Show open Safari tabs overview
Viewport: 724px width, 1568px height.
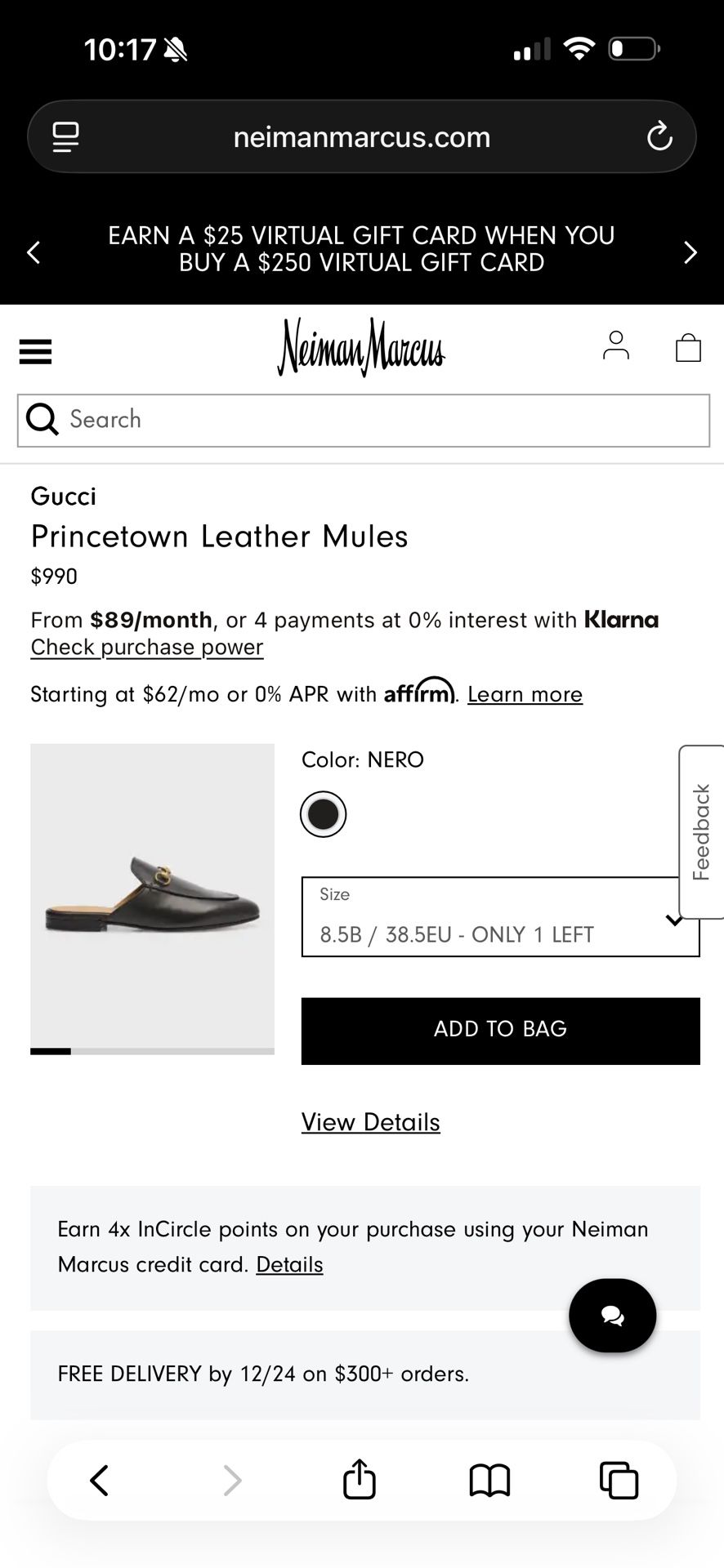619,1480
